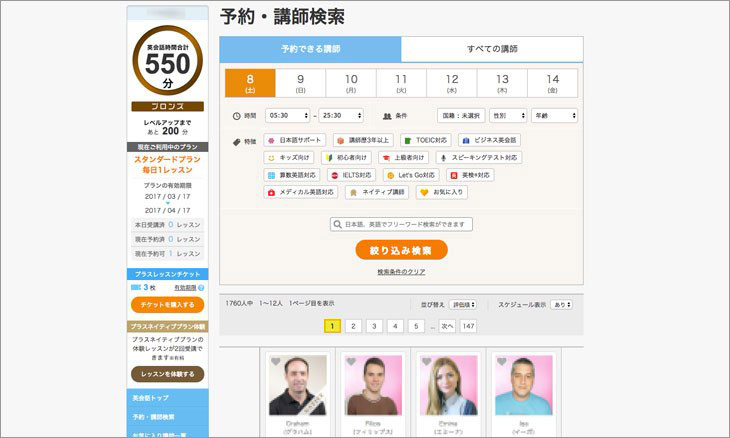Go to page 3 of results

click(374, 326)
